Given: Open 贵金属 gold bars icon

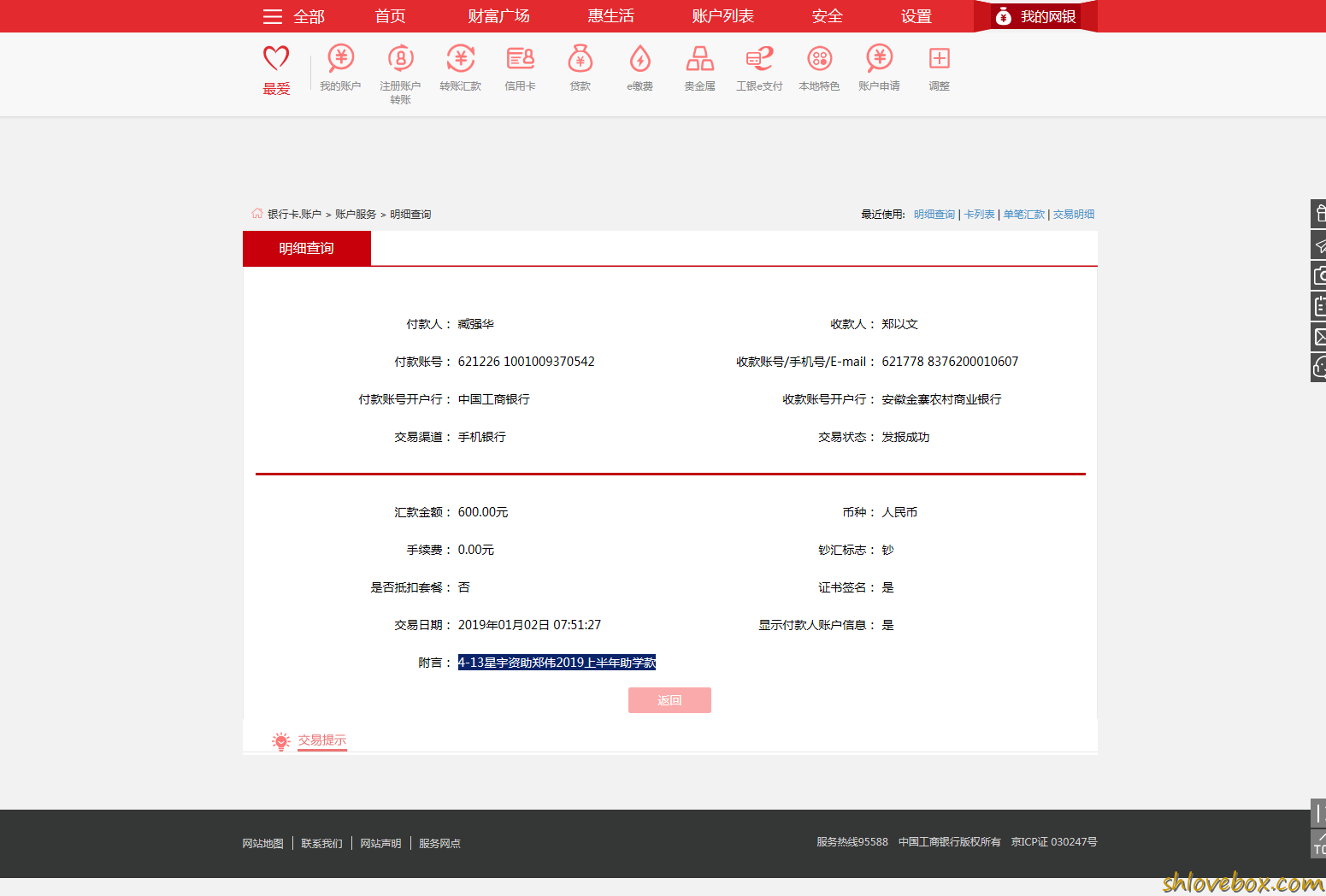Looking at the screenshot, I should [700, 58].
